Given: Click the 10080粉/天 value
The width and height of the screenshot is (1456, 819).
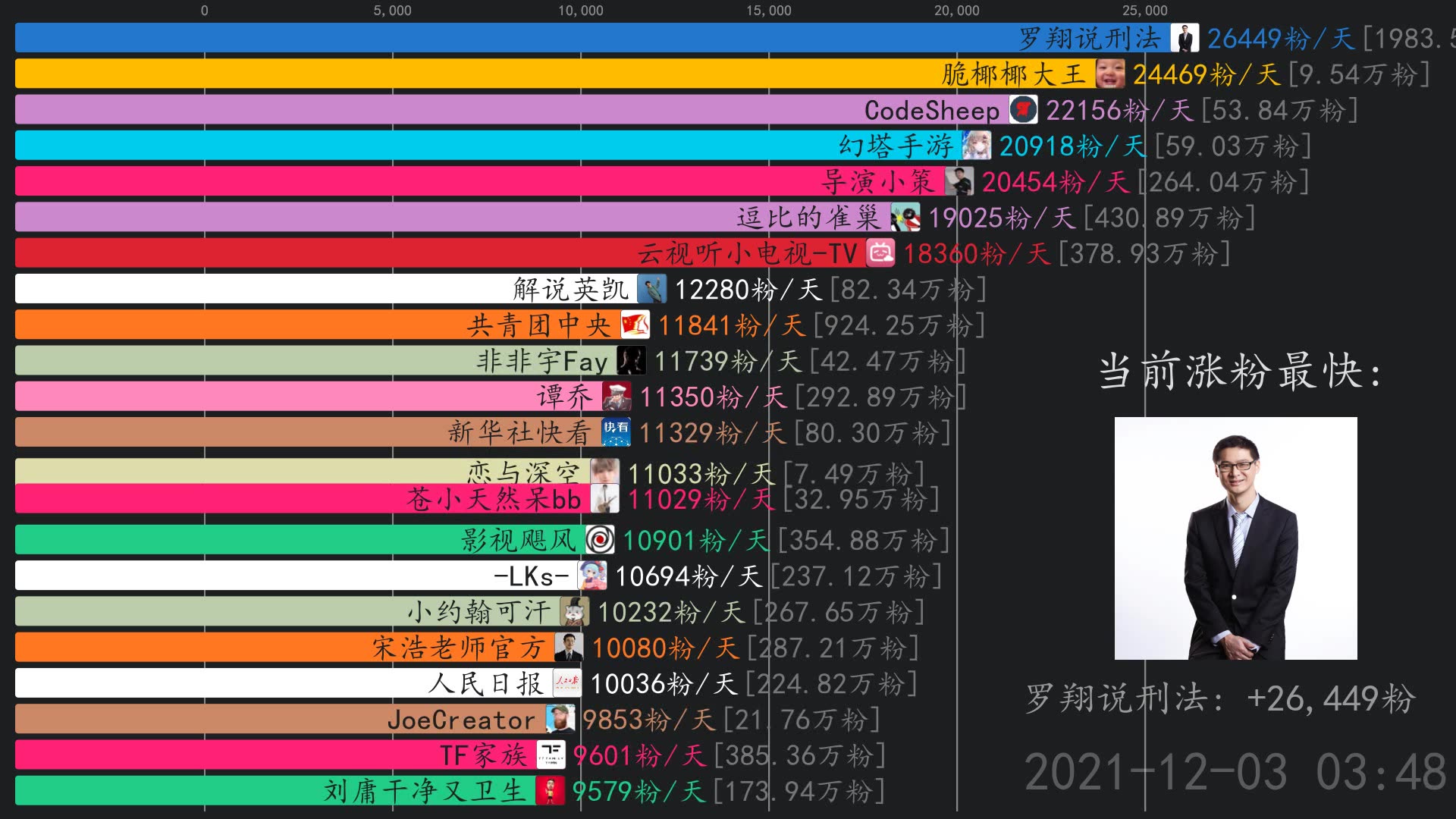Looking at the screenshot, I should (x=665, y=648).
